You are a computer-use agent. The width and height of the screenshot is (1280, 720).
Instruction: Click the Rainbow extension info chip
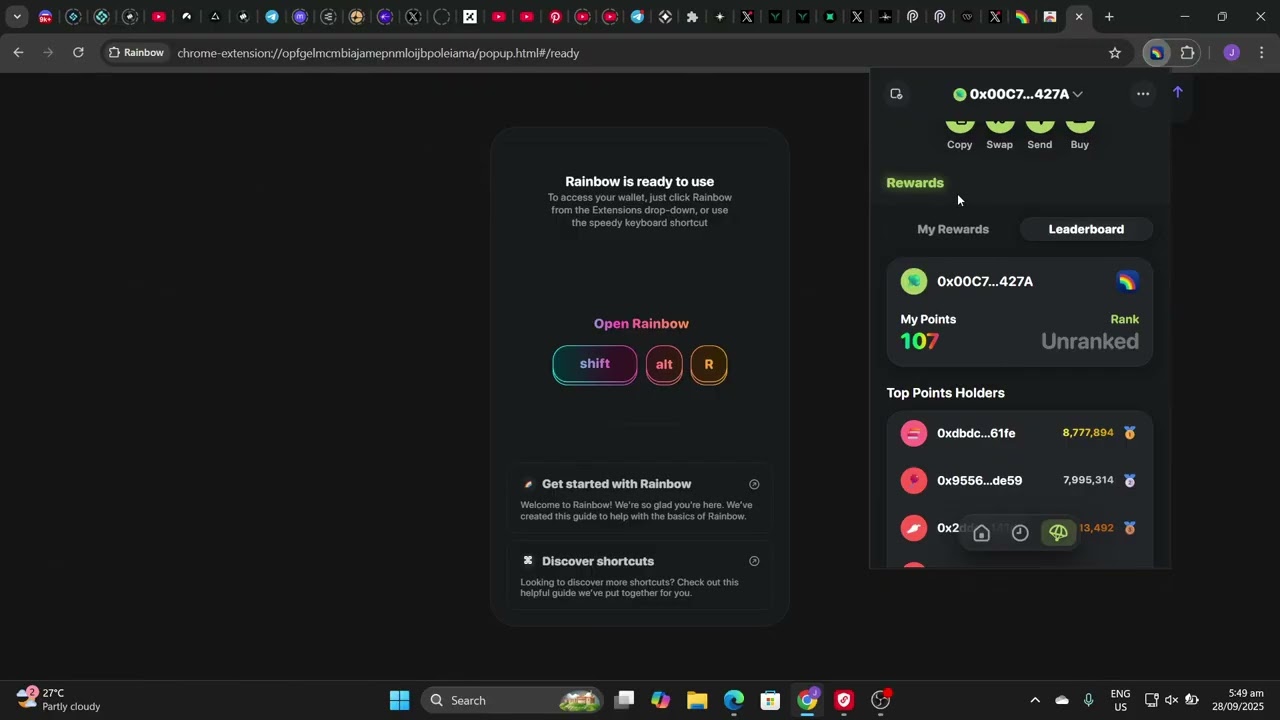(x=136, y=53)
